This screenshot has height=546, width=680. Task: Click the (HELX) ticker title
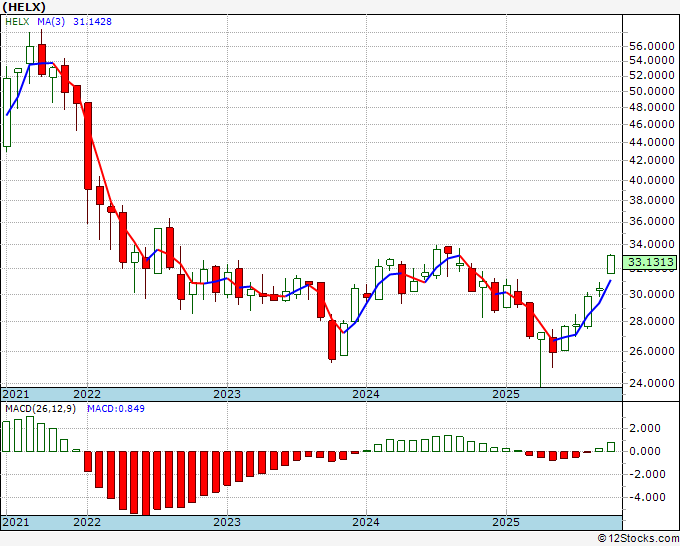coord(24,7)
